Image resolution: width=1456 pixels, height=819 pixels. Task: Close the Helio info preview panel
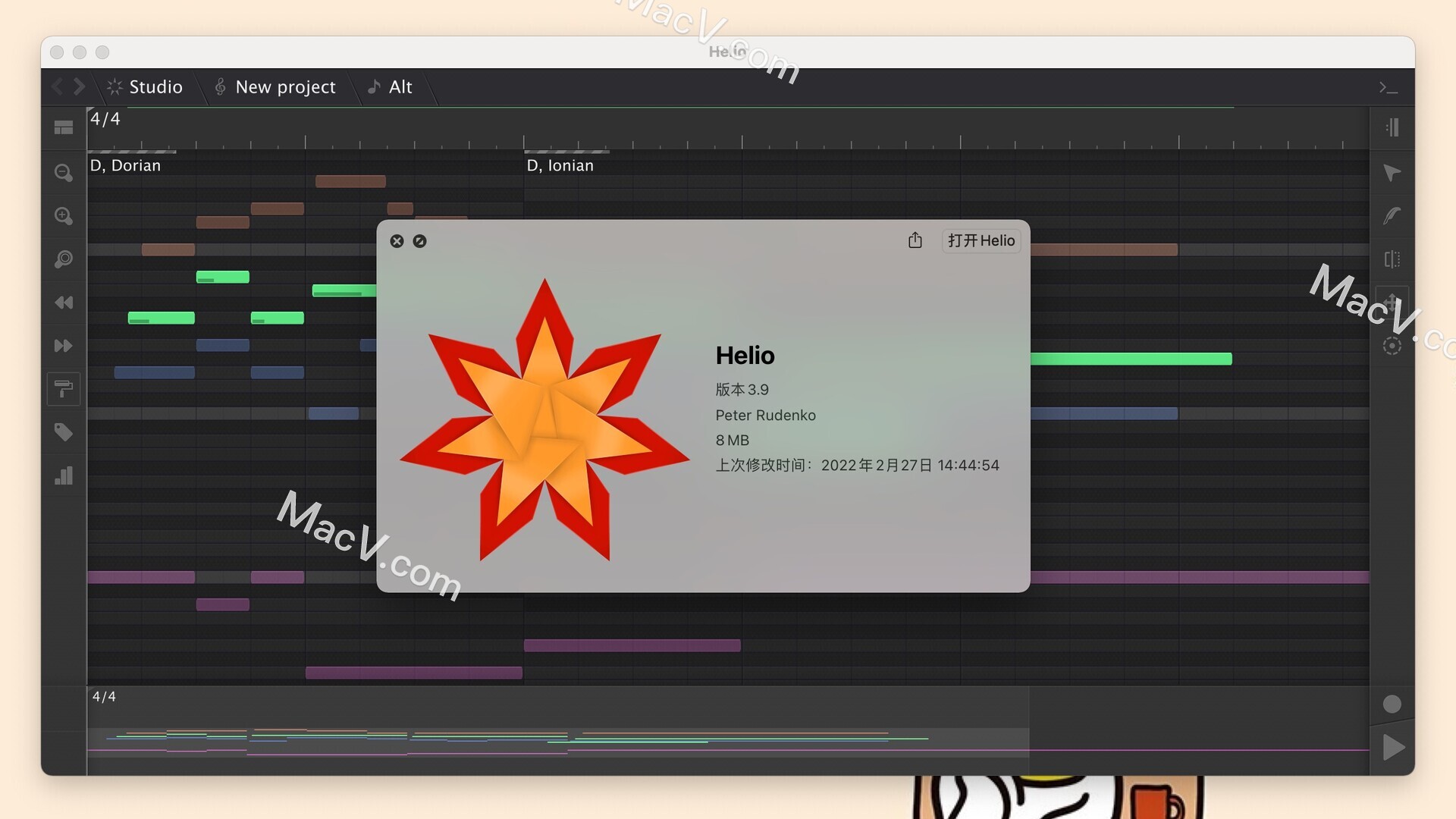(x=397, y=241)
